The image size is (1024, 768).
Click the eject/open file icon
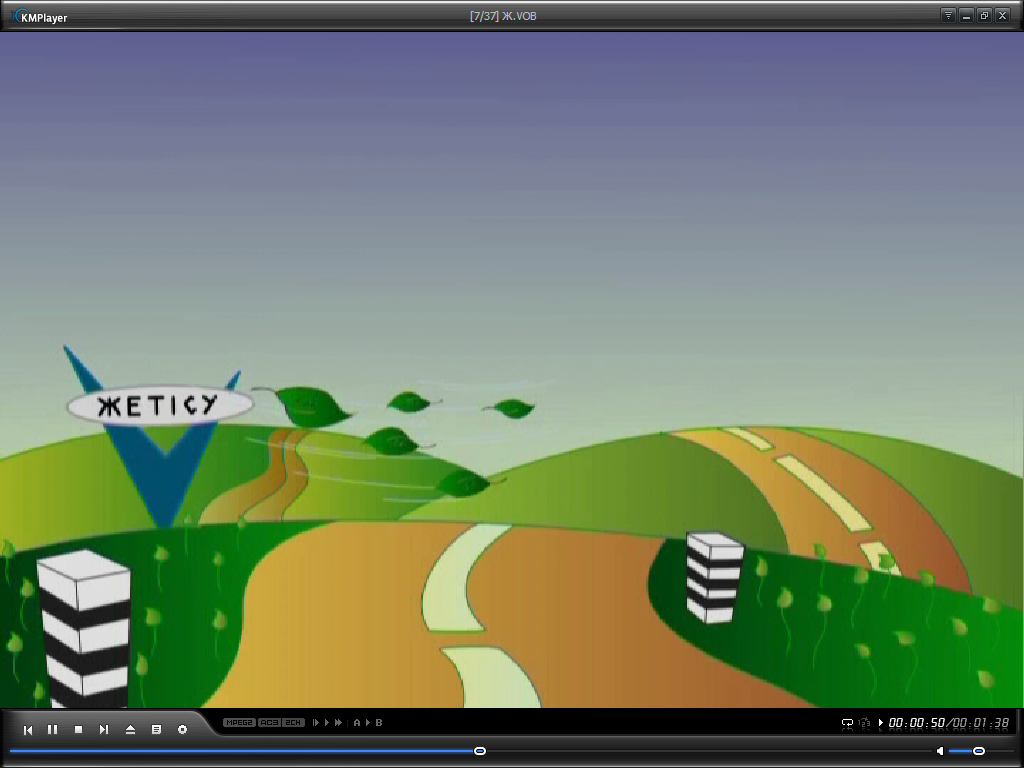[130, 729]
